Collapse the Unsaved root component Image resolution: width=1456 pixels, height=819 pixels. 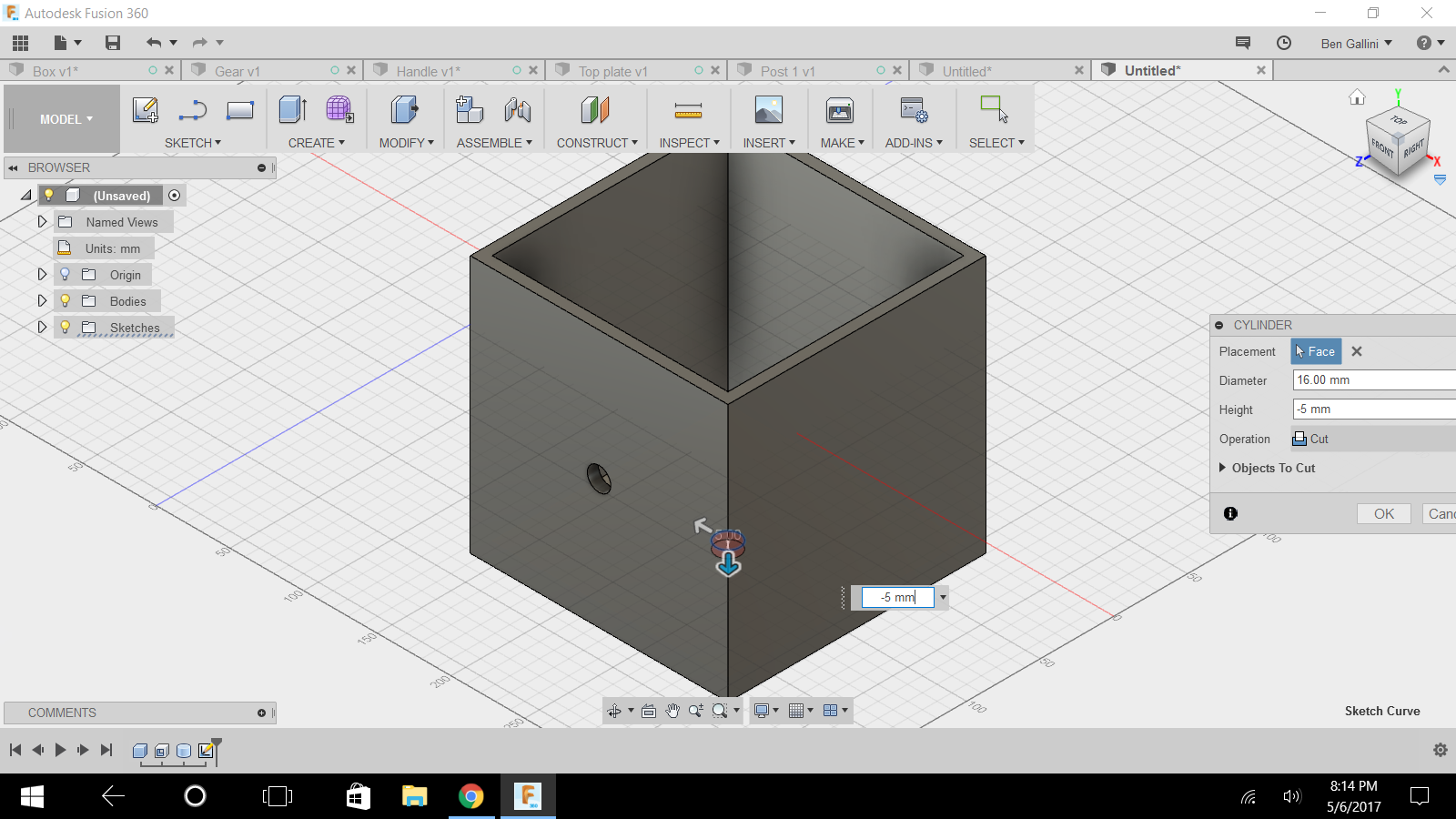click(26, 195)
